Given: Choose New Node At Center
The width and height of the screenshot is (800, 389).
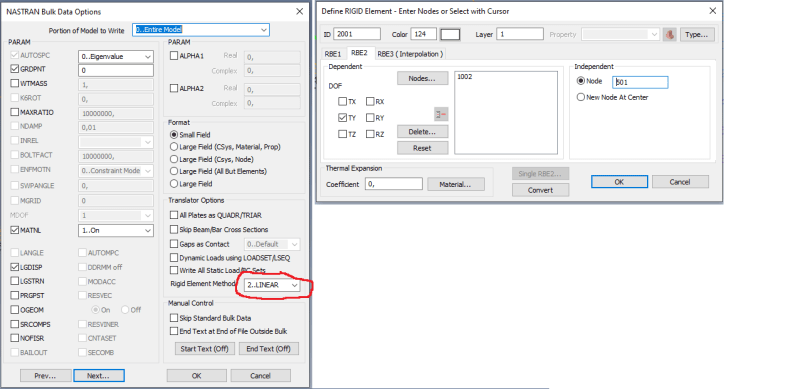Looking at the screenshot, I should tap(581, 98).
